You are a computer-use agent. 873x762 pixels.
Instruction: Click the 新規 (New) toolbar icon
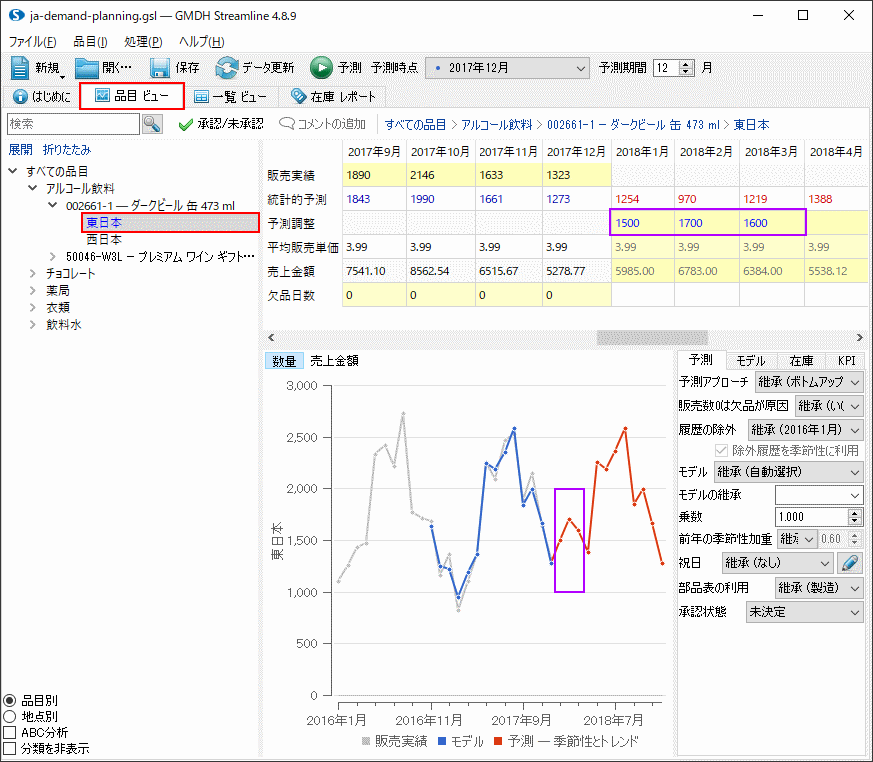click(x=21, y=68)
